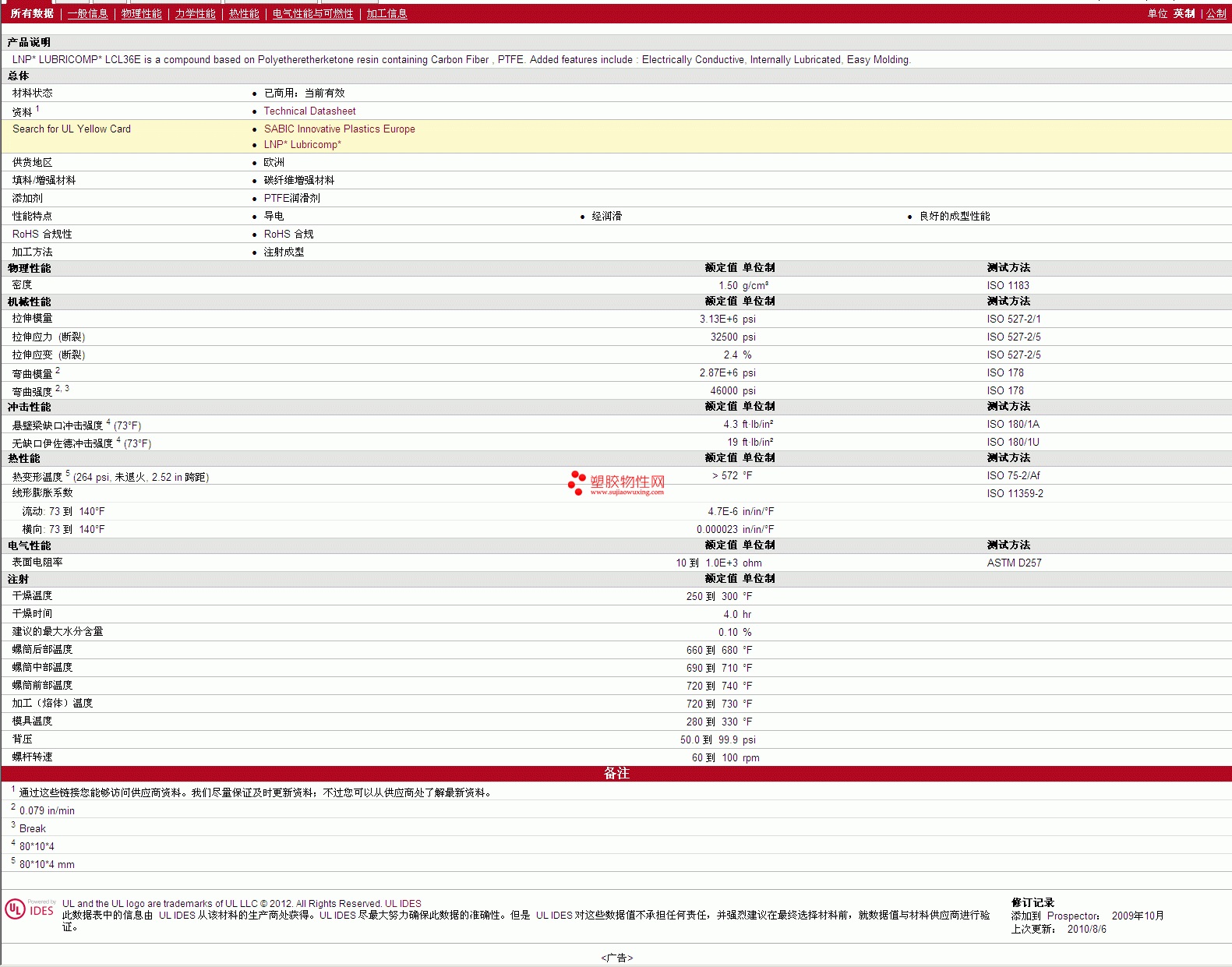Click the ISO 75-2/Af test method
The image size is (1232, 967).
point(1013,476)
